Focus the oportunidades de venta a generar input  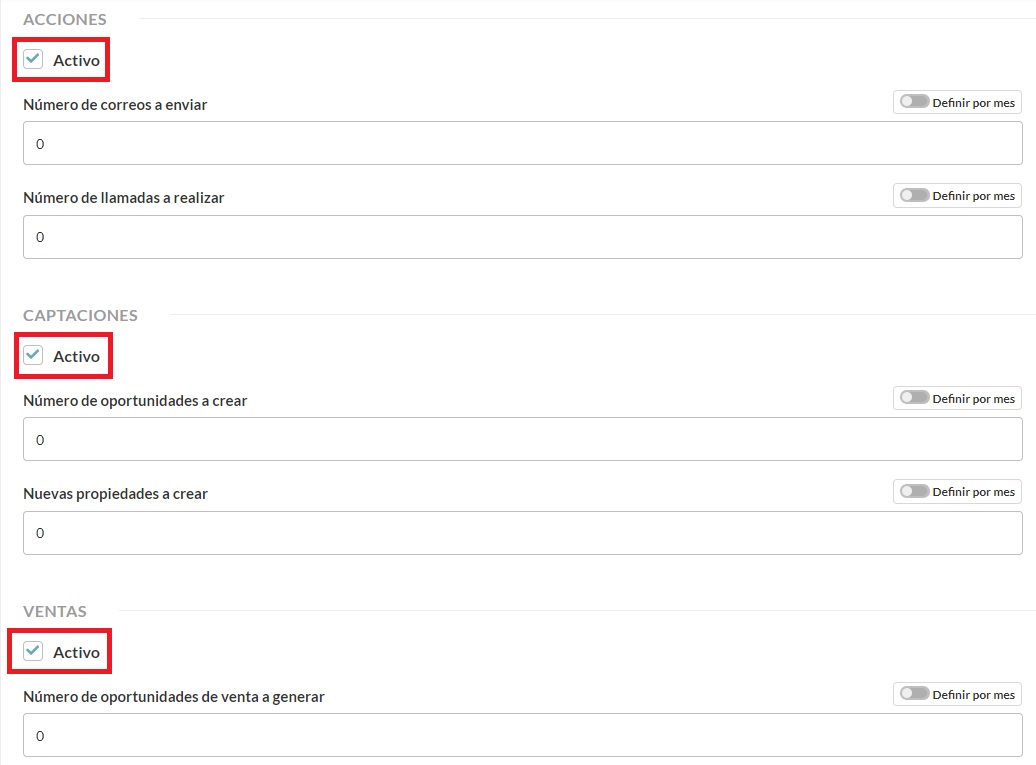point(522,736)
